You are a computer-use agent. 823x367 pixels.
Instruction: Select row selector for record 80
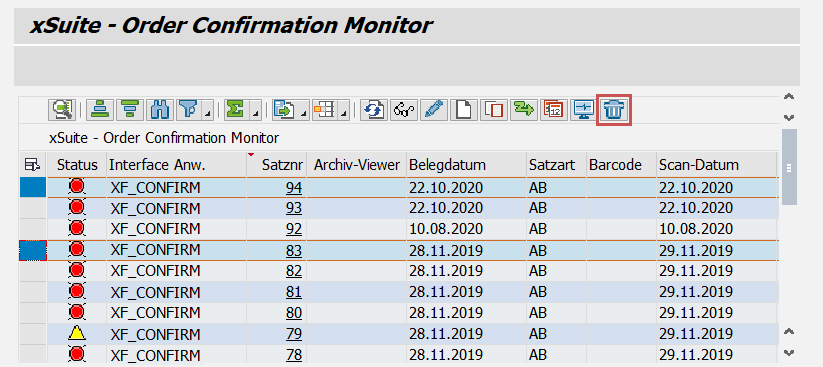[33, 313]
